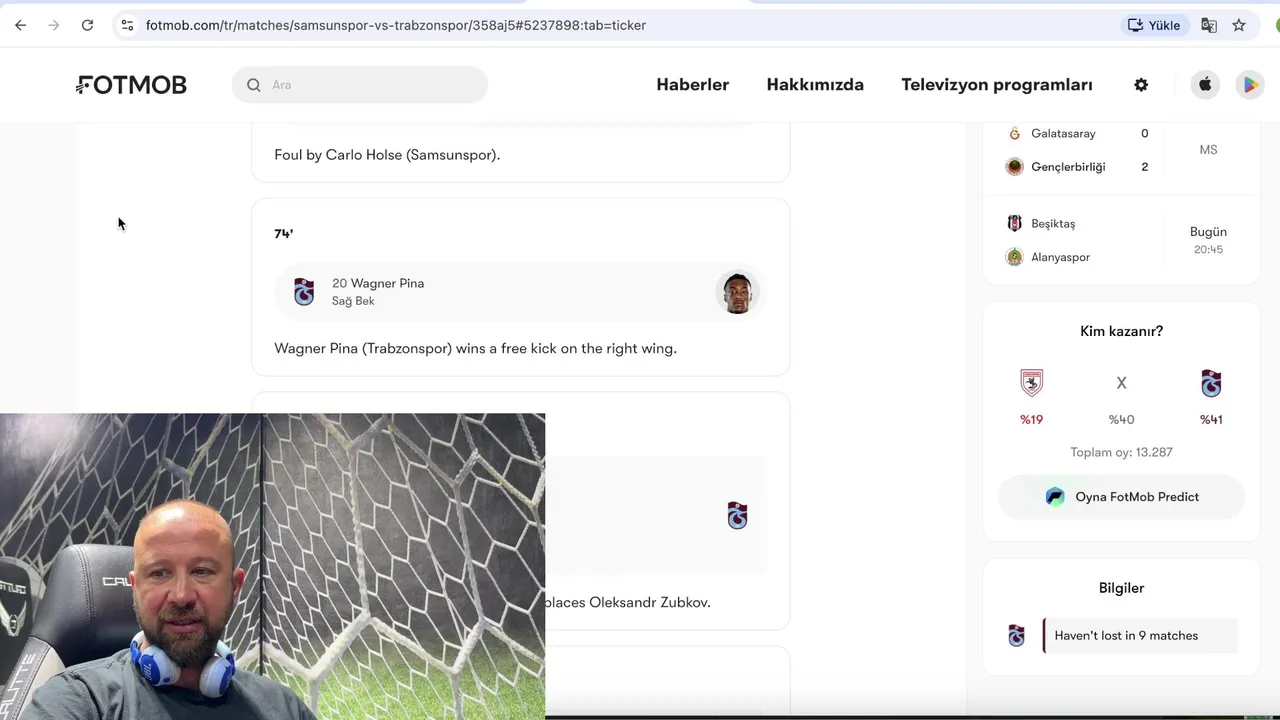Open the browser translate page icon
The height and width of the screenshot is (720, 1280).
pyautogui.click(x=1209, y=25)
